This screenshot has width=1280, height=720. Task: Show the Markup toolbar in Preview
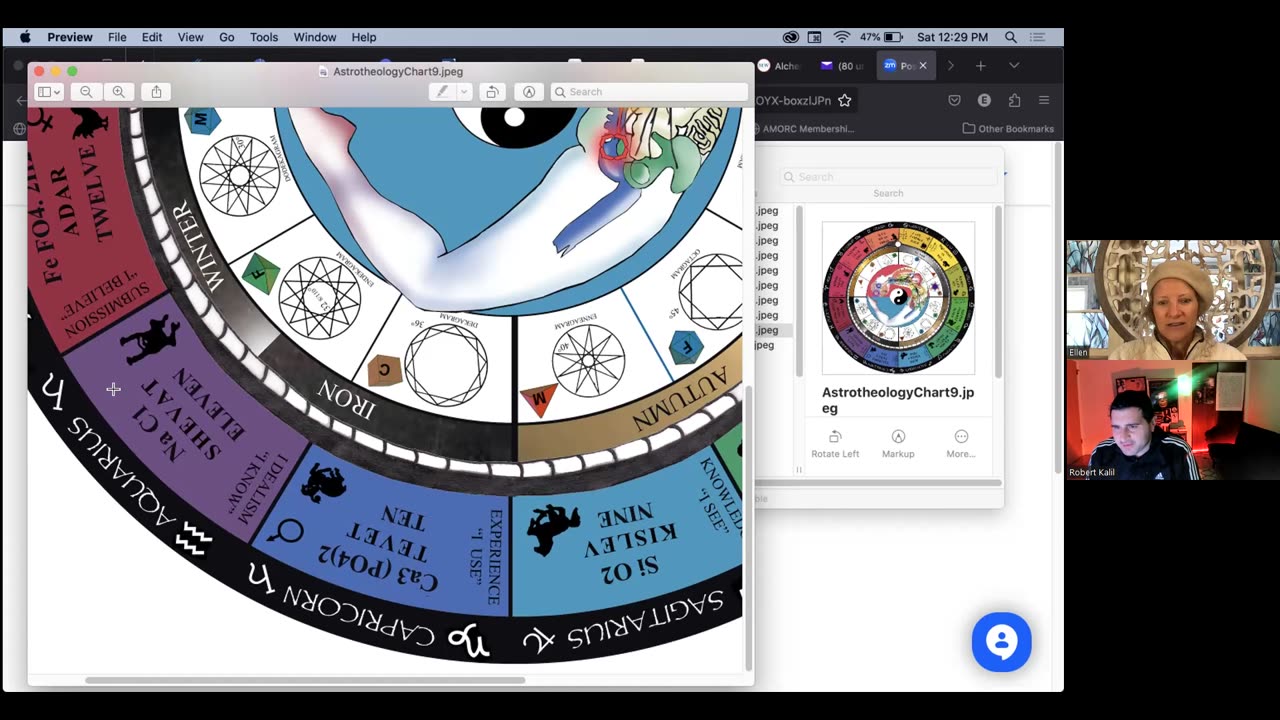(528, 92)
